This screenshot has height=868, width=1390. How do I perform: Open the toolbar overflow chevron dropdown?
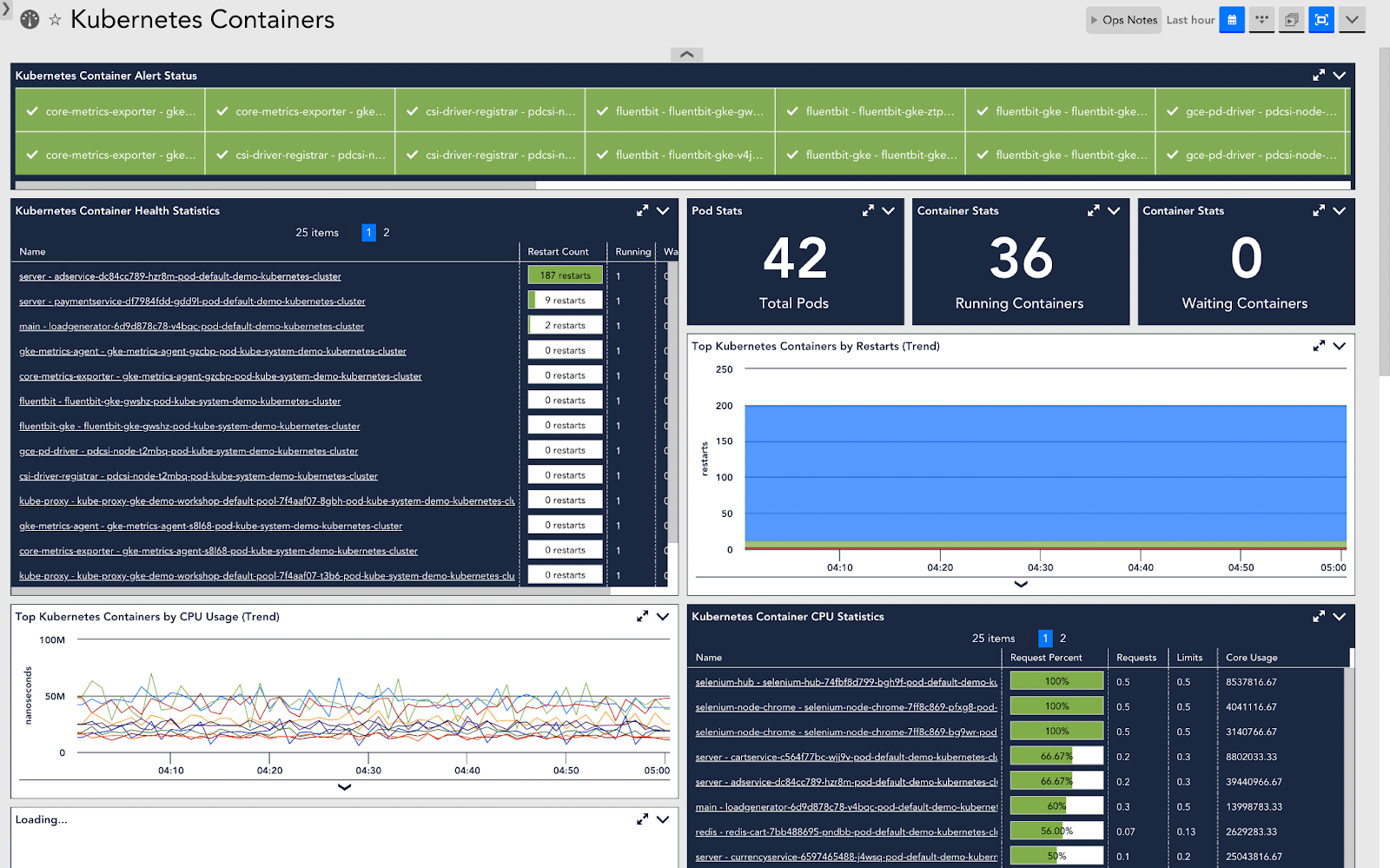1352,19
